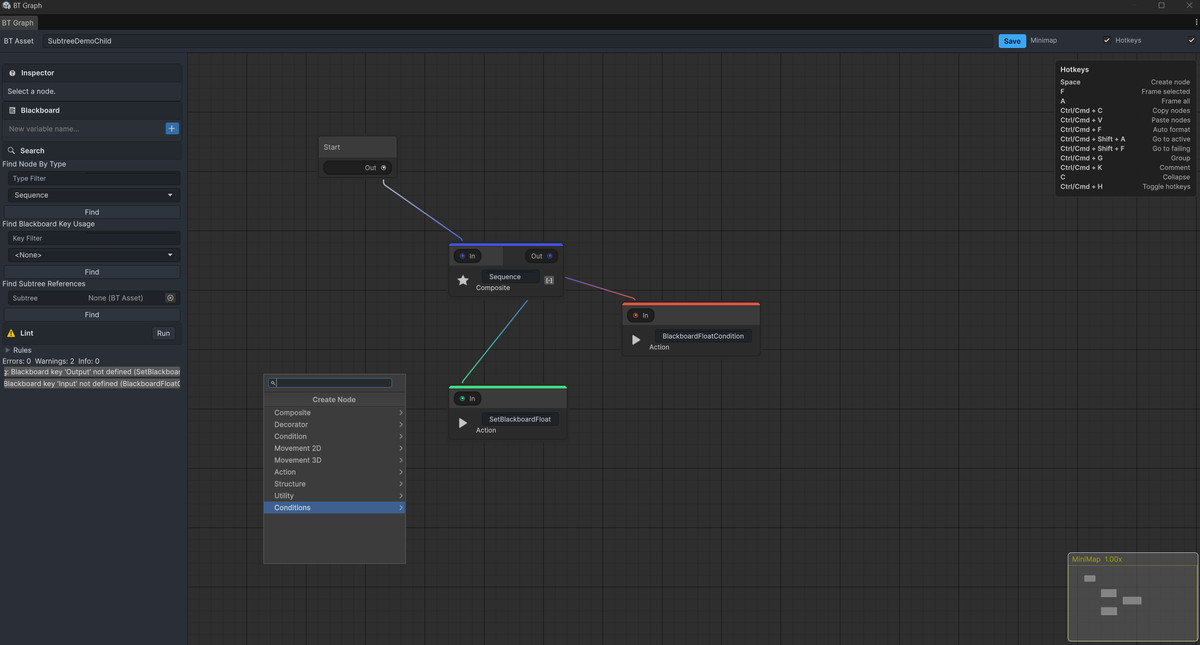Click play icon on SetBlackboardFloat node
Image resolution: width=1200 pixels, height=645 pixels.
[x=462, y=423]
